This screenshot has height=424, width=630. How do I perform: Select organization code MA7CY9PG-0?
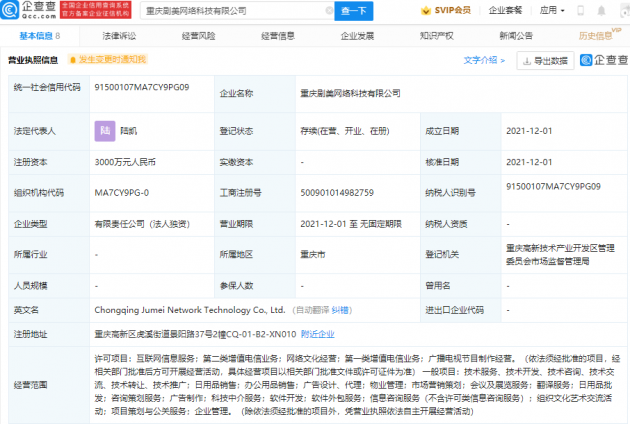click(x=121, y=193)
